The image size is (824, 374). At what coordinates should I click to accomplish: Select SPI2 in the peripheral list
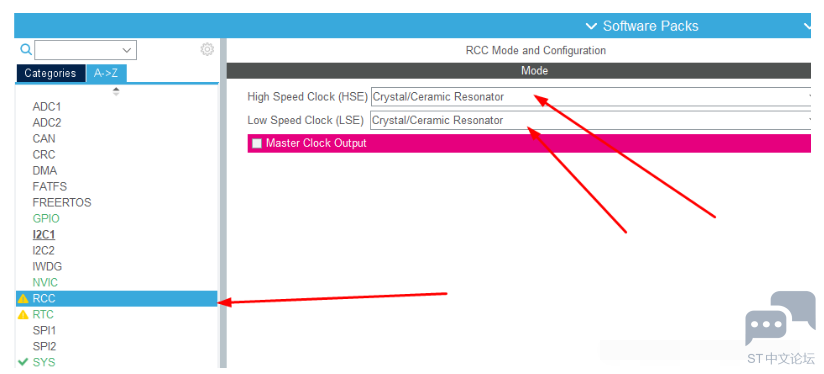[44, 347]
